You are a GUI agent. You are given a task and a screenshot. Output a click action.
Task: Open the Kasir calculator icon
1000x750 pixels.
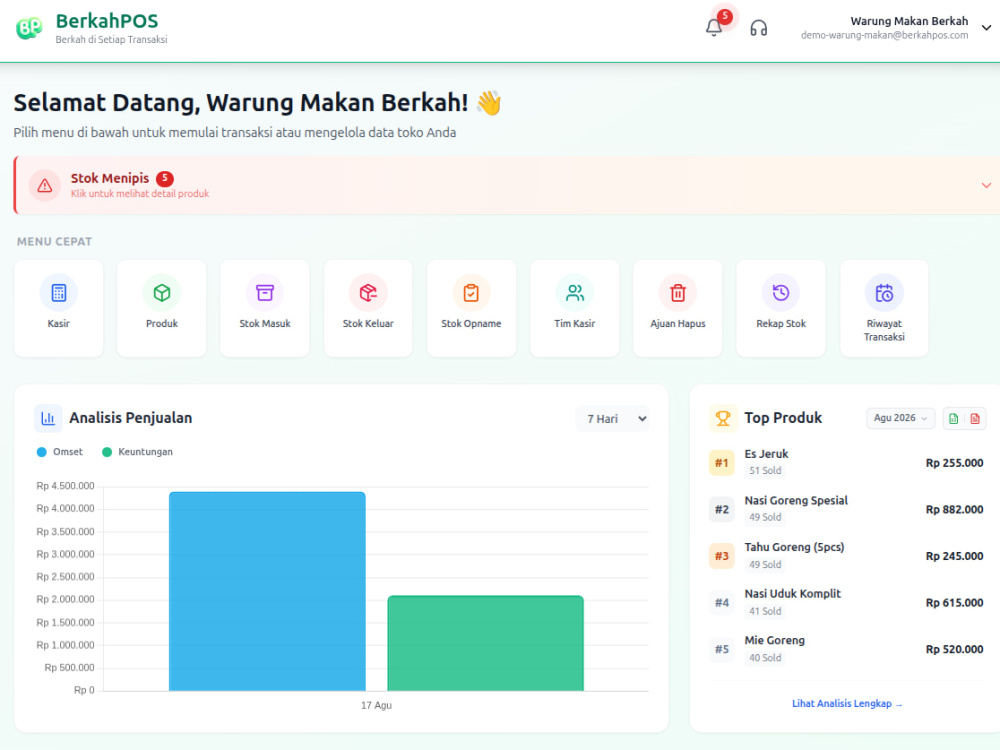point(59,293)
